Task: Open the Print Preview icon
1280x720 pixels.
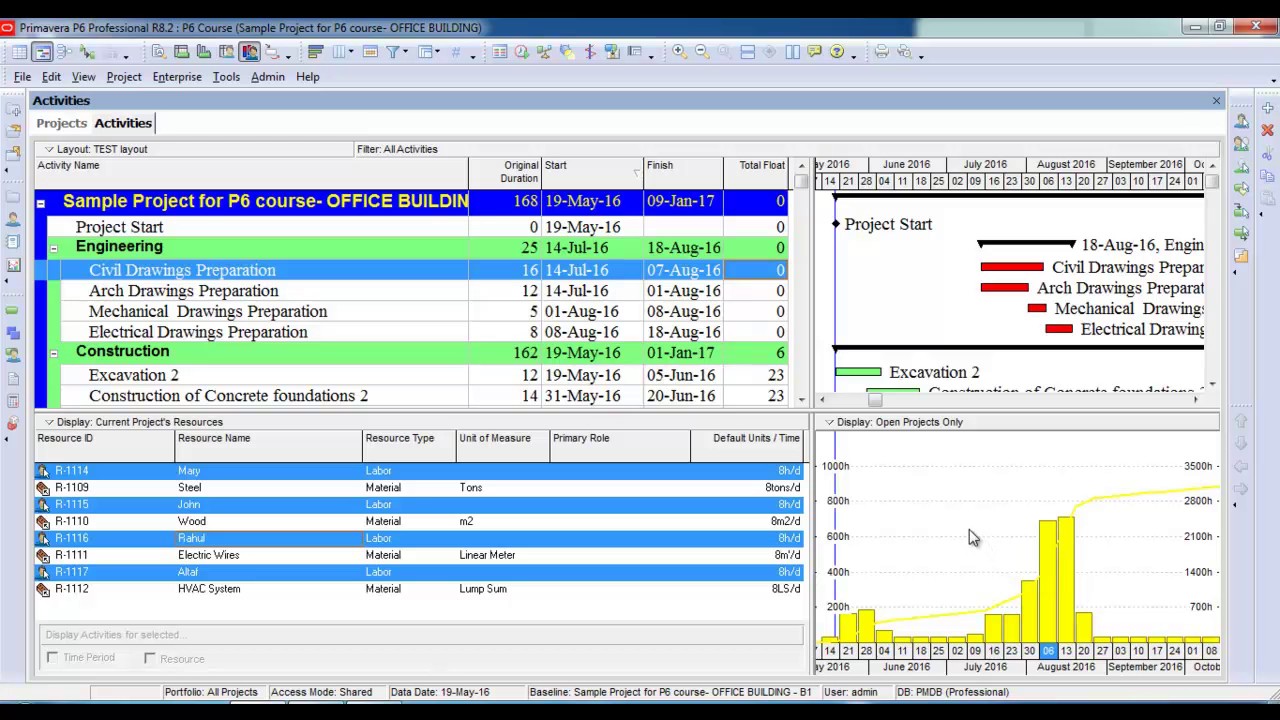Action: tap(904, 52)
